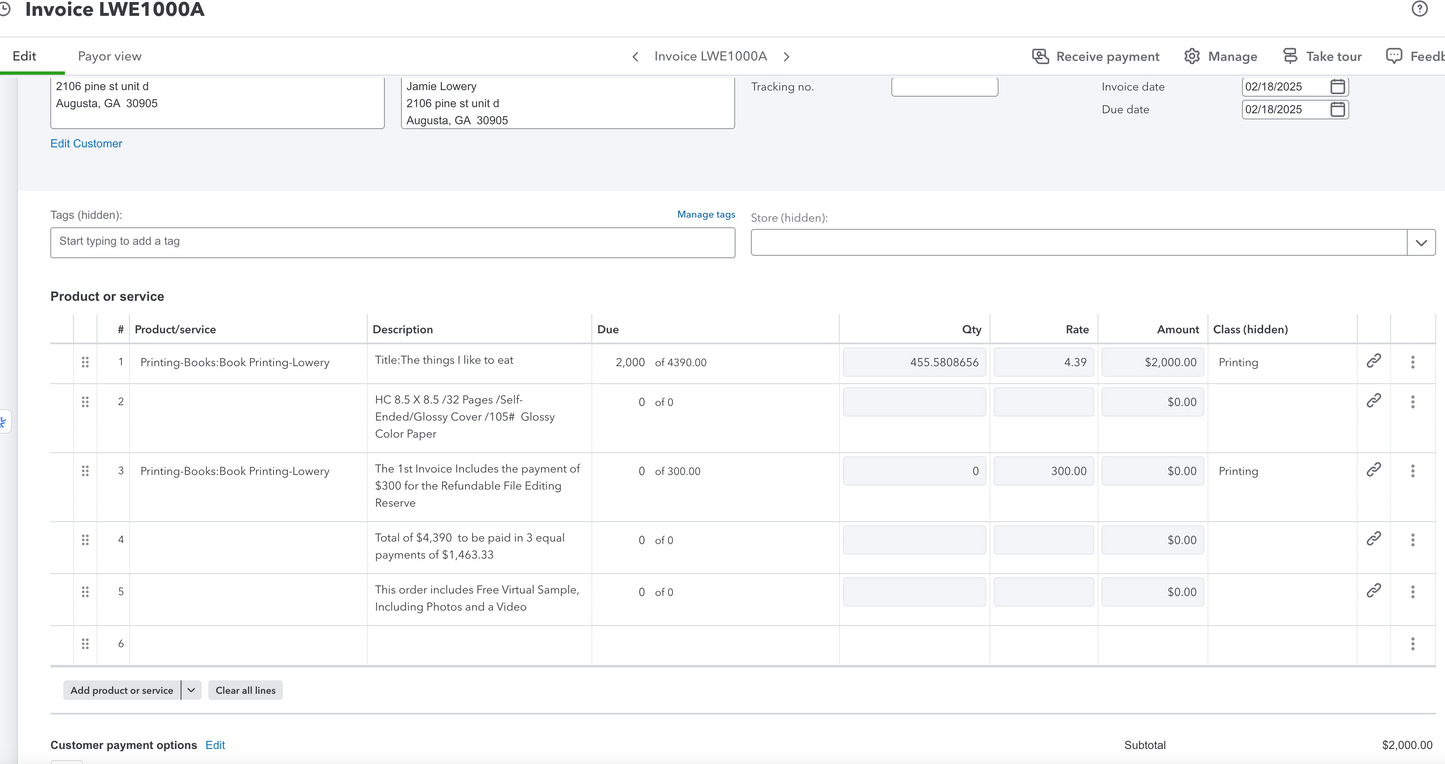Open the three-dot menu for line 6
Image resolution: width=1445 pixels, height=764 pixels.
coord(1412,644)
